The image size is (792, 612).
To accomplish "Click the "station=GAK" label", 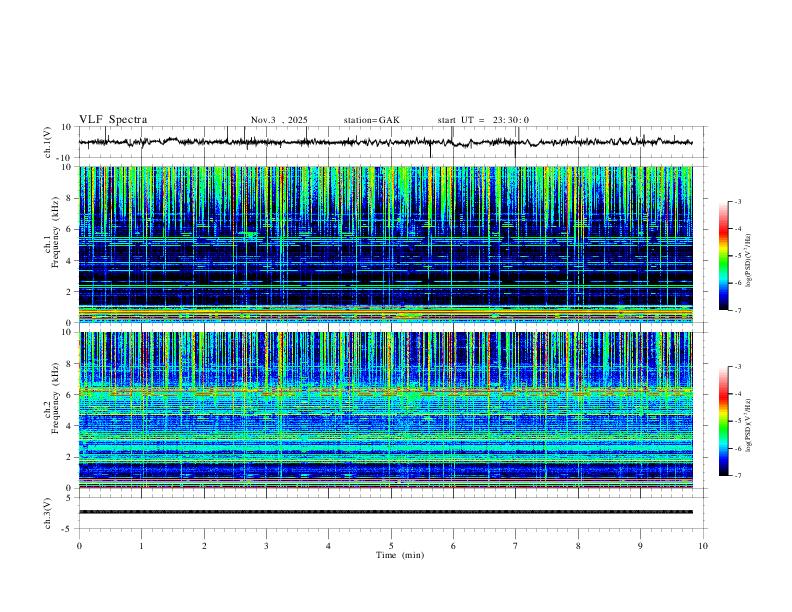I will point(371,120).
